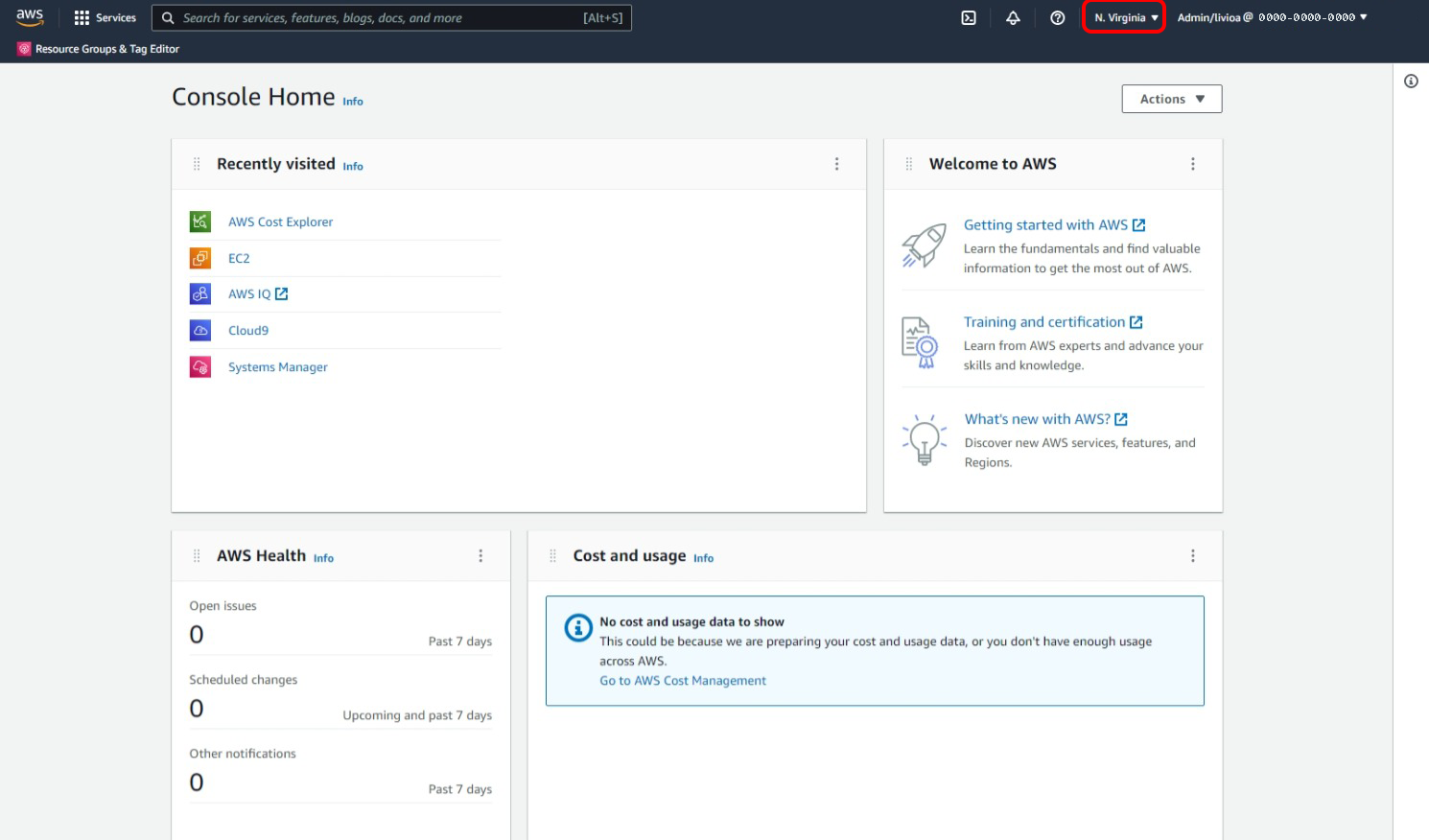Click Info link next to Cost and usage
1429x840 pixels.
click(x=703, y=558)
